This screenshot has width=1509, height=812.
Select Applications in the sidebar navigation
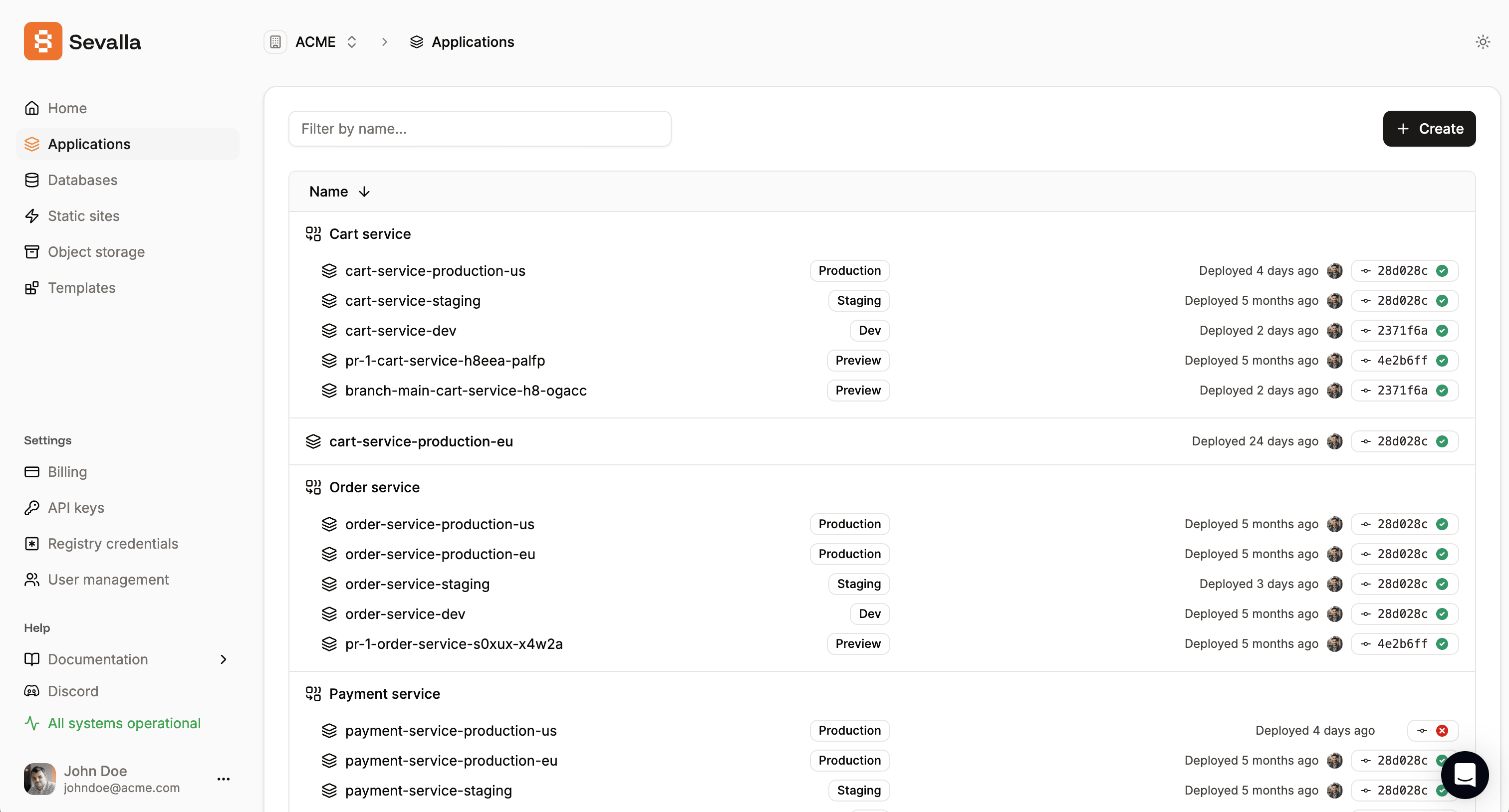click(89, 144)
